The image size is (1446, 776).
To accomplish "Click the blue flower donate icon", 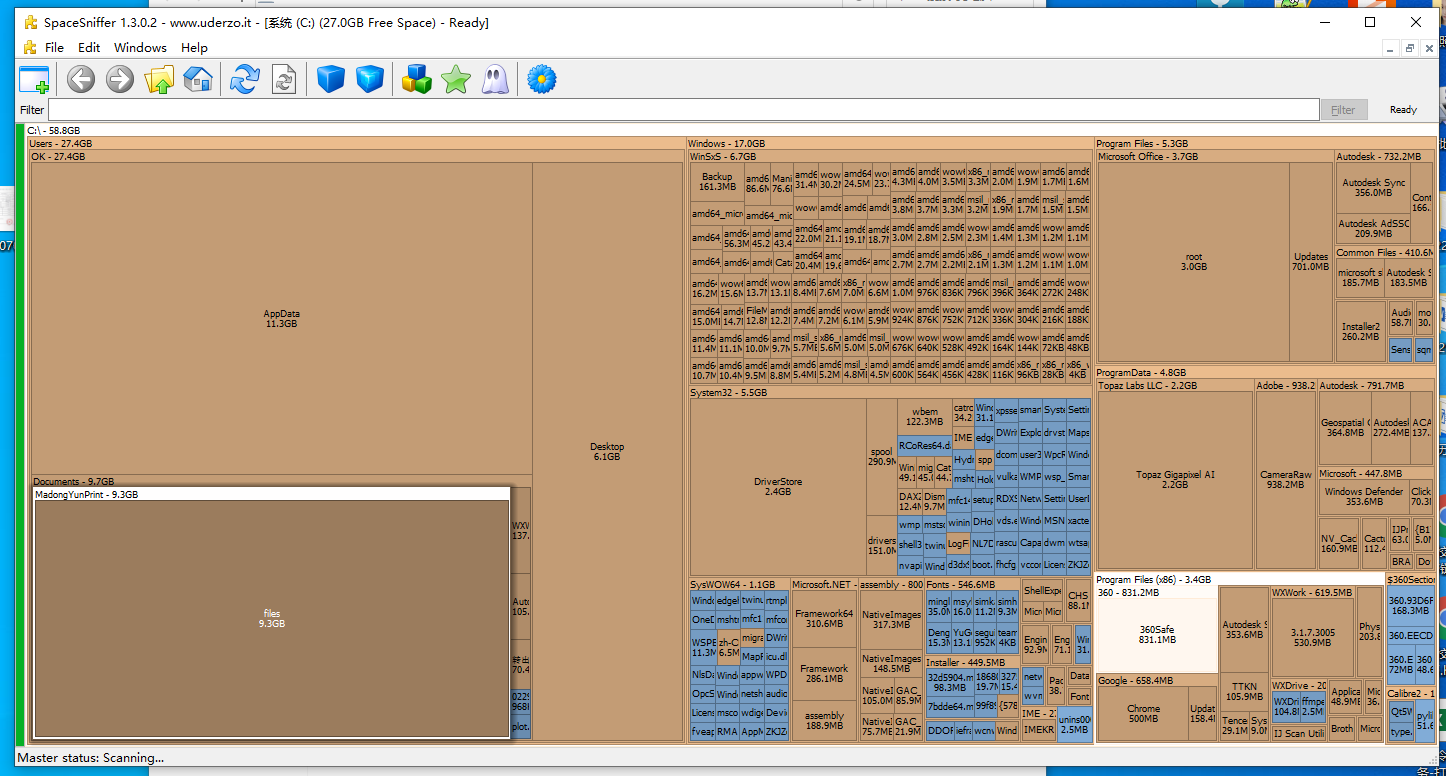I will tap(542, 79).
